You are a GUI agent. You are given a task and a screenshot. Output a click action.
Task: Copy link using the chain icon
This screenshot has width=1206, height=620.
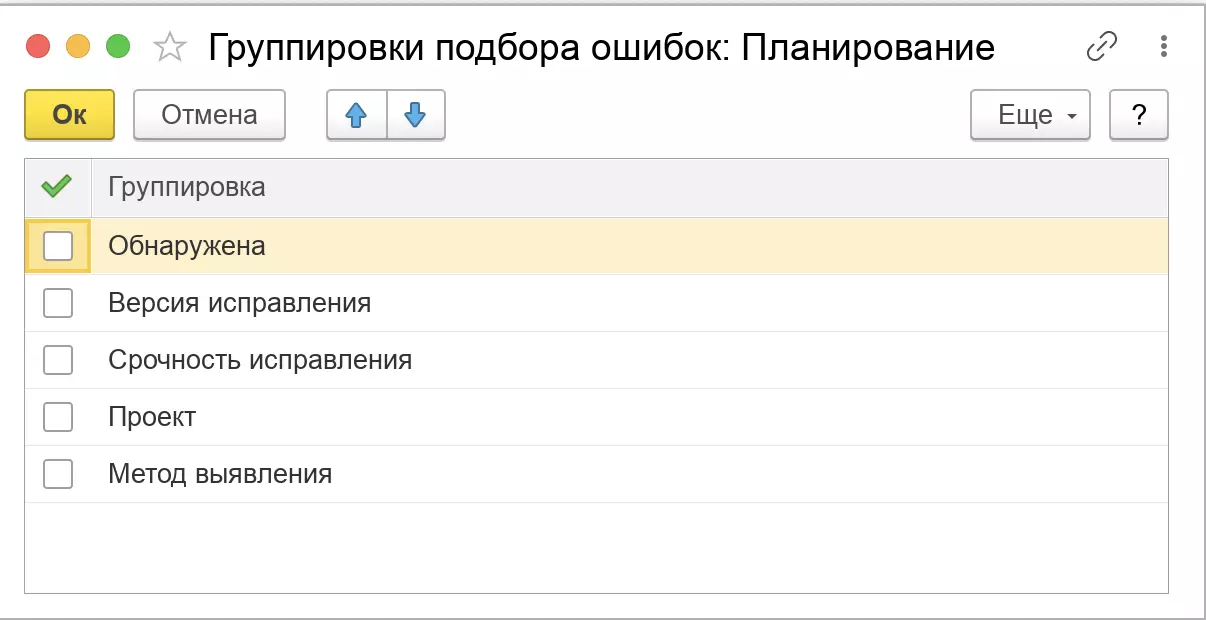pos(1101,46)
